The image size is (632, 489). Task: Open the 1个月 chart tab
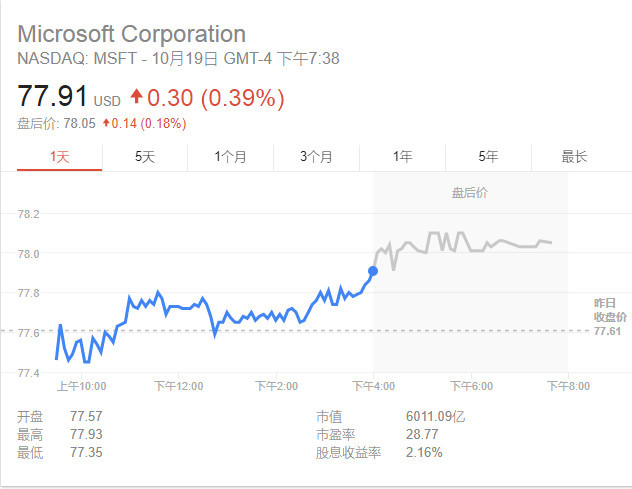pos(230,156)
